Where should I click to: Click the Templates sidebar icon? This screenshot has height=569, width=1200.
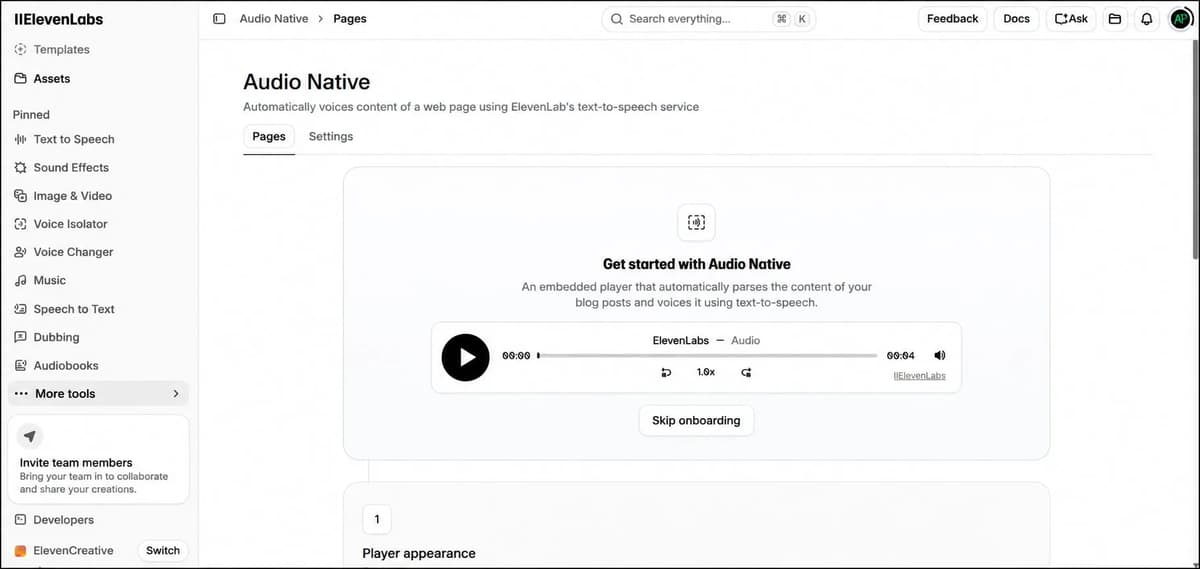[x=21, y=49]
